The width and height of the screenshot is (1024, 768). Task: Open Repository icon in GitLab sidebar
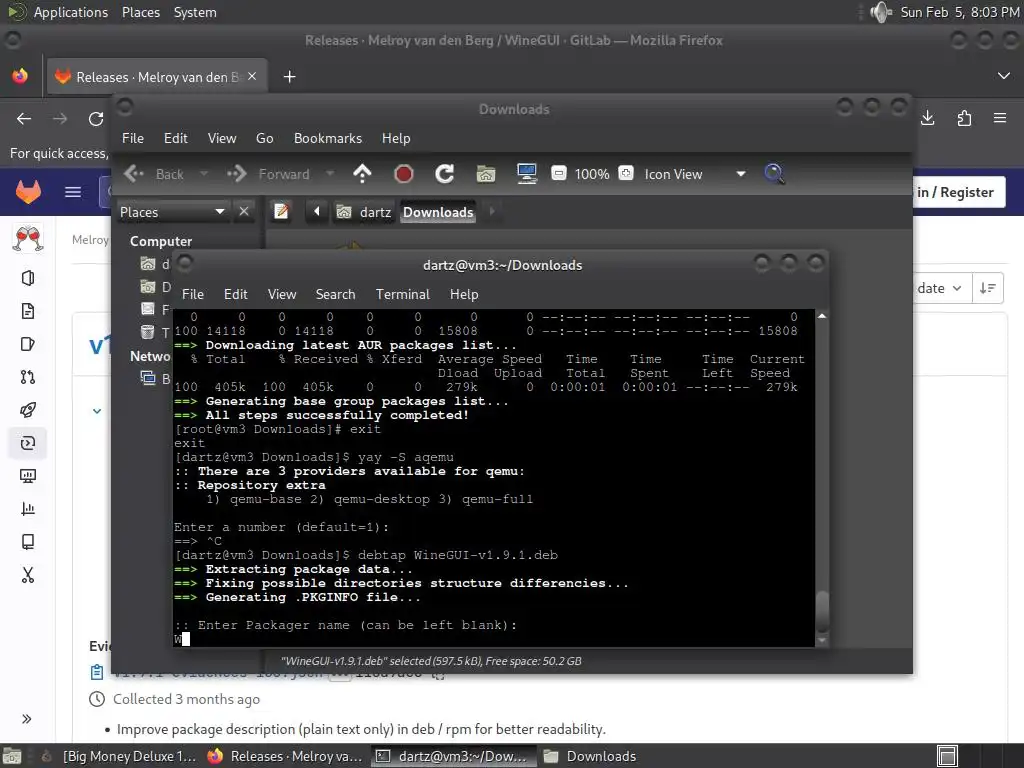coord(27,311)
